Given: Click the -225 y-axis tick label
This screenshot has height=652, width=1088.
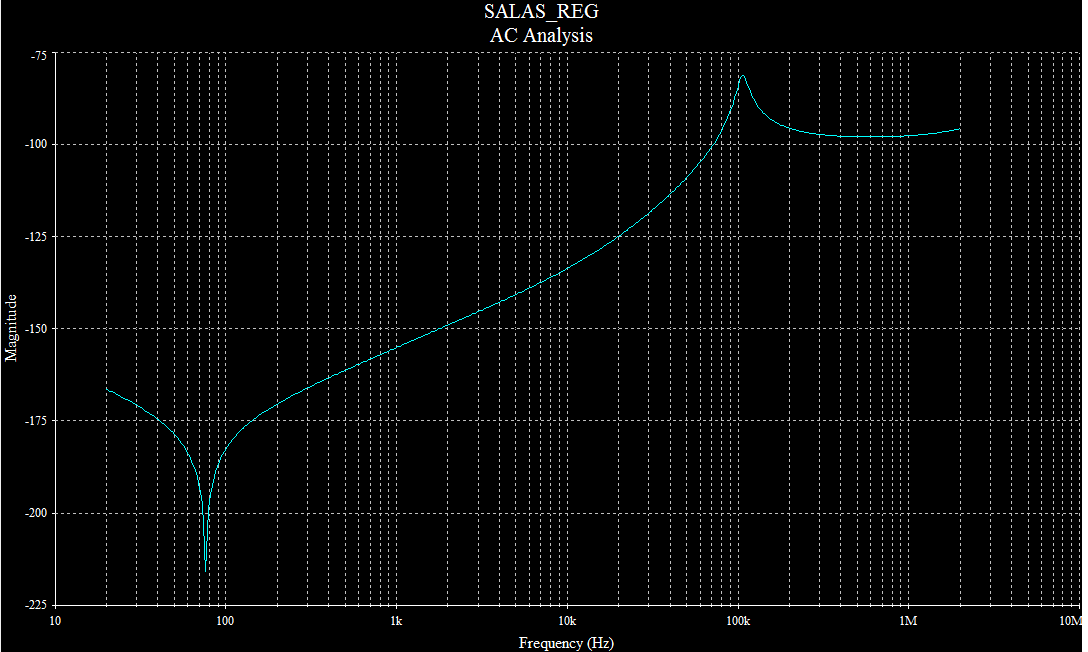Looking at the screenshot, I should tap(36, 606).
